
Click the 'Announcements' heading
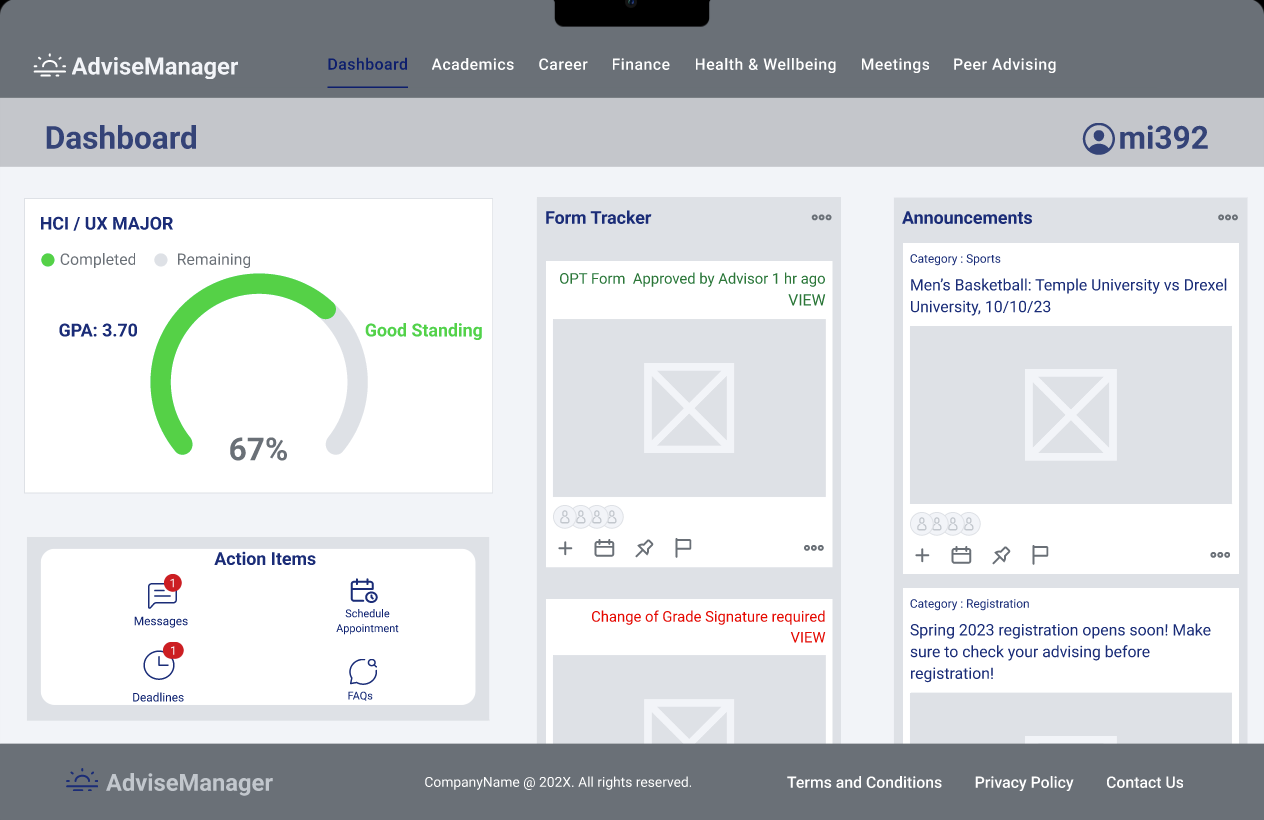[x=967, y=218]
